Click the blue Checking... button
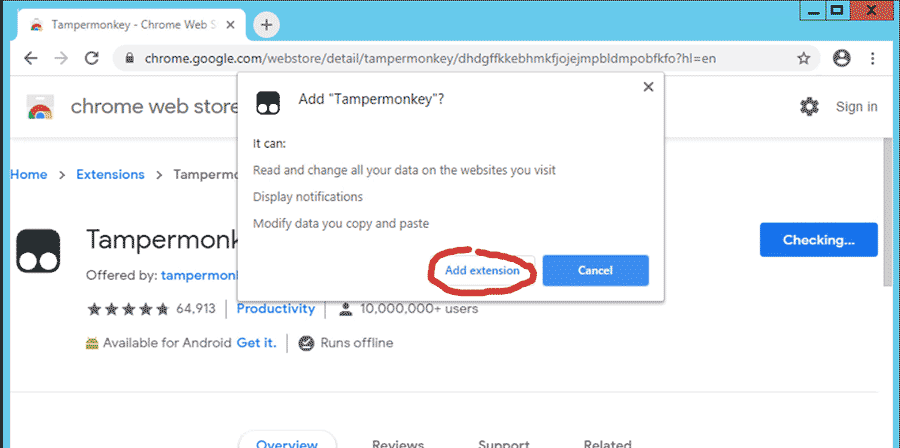The image size is (900, 448). 818,240
